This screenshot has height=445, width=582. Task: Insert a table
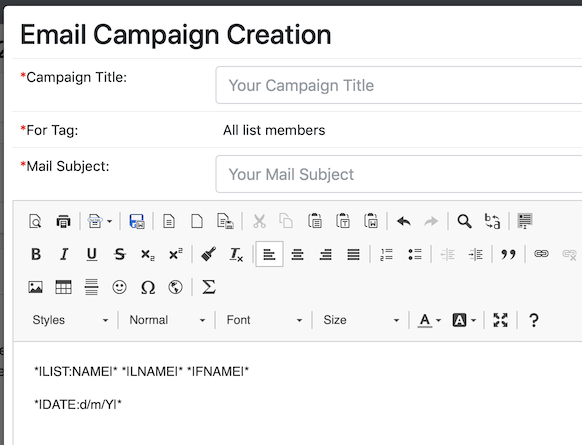coord(63,287)
